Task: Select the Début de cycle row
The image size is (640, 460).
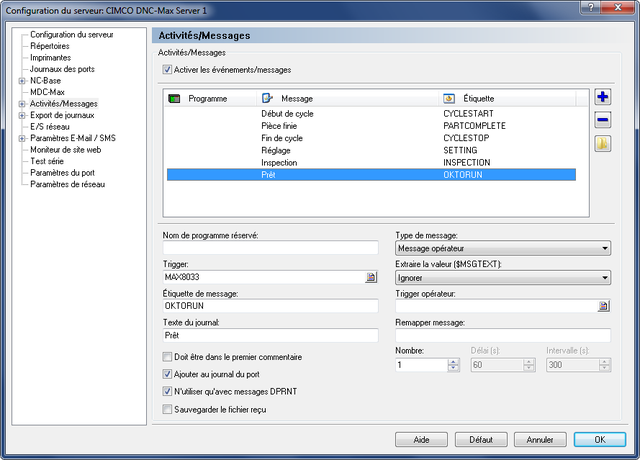Action: [x=371, y=113]
